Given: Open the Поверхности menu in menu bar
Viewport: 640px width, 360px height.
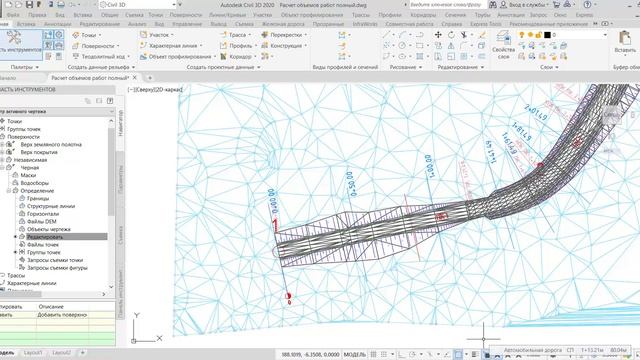Looking at the screenshot, I should click(x=186, y=15).
